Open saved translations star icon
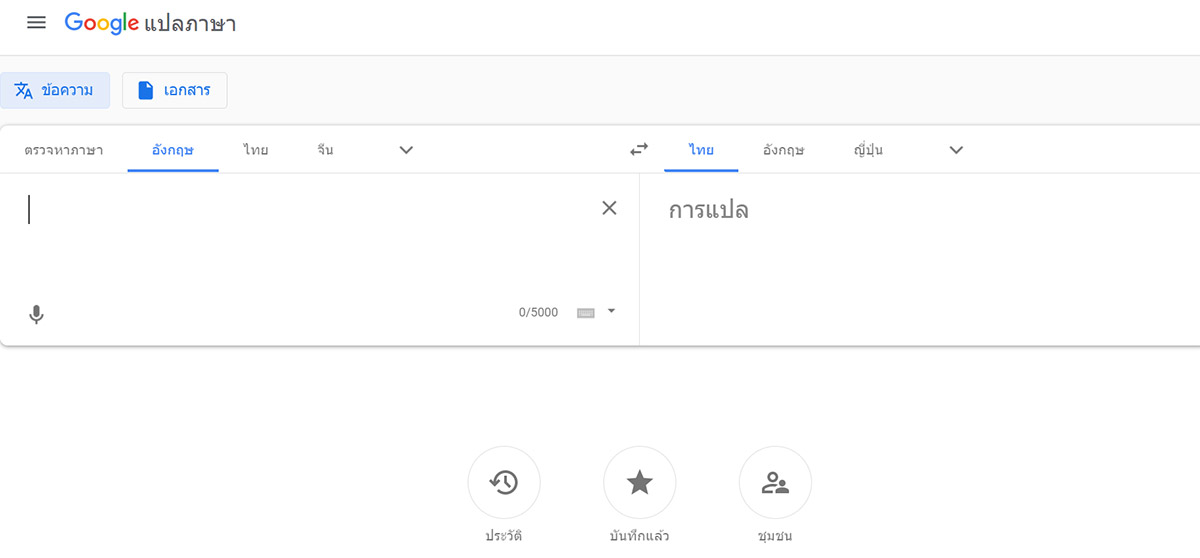Screen dimensions: 1200x558 click(x=640, y=483)
